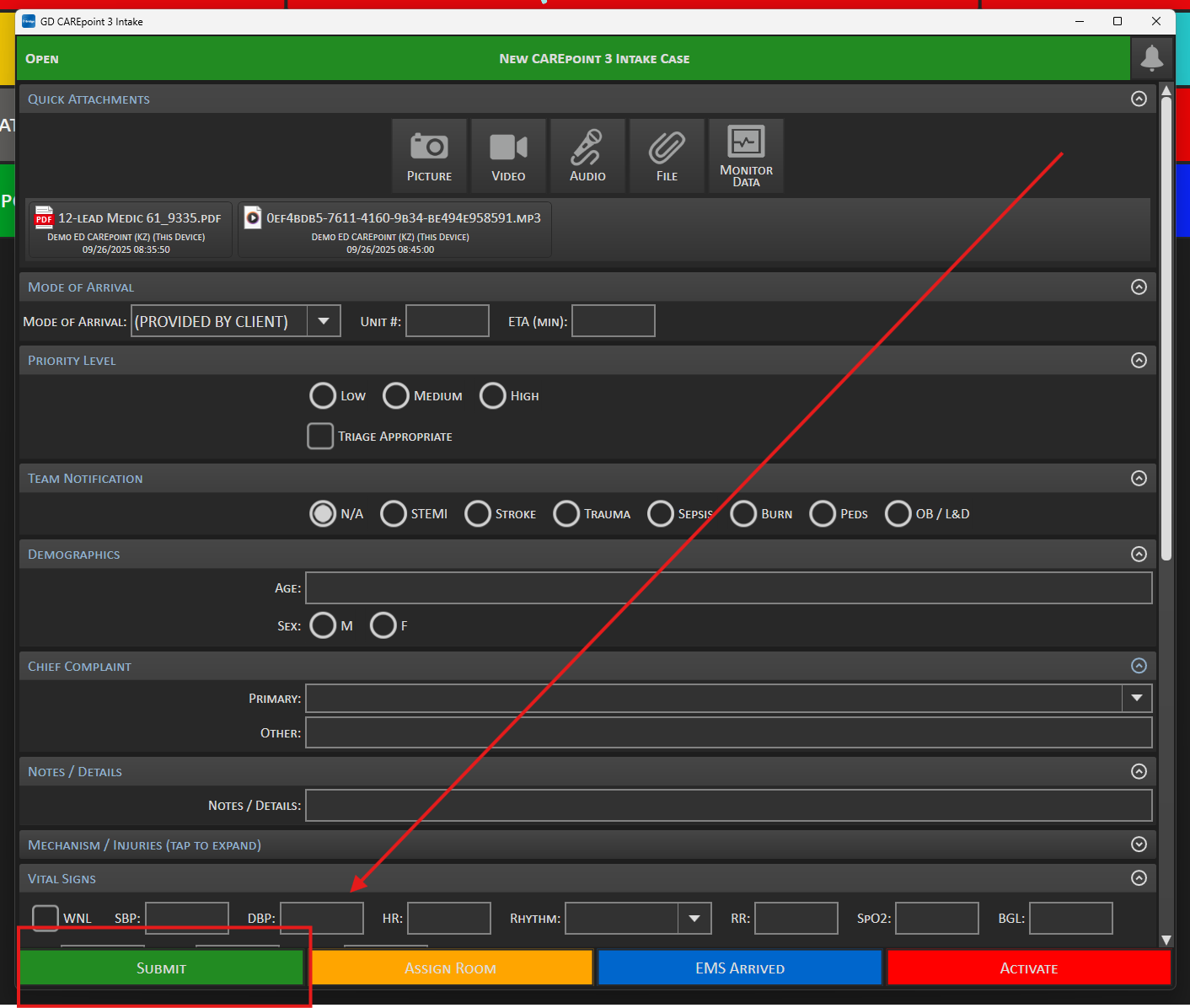Image resolution: width=1190 pixels, height=1008 pixels.
Task: Click the Activate button
Action: tap(1029, 968)
